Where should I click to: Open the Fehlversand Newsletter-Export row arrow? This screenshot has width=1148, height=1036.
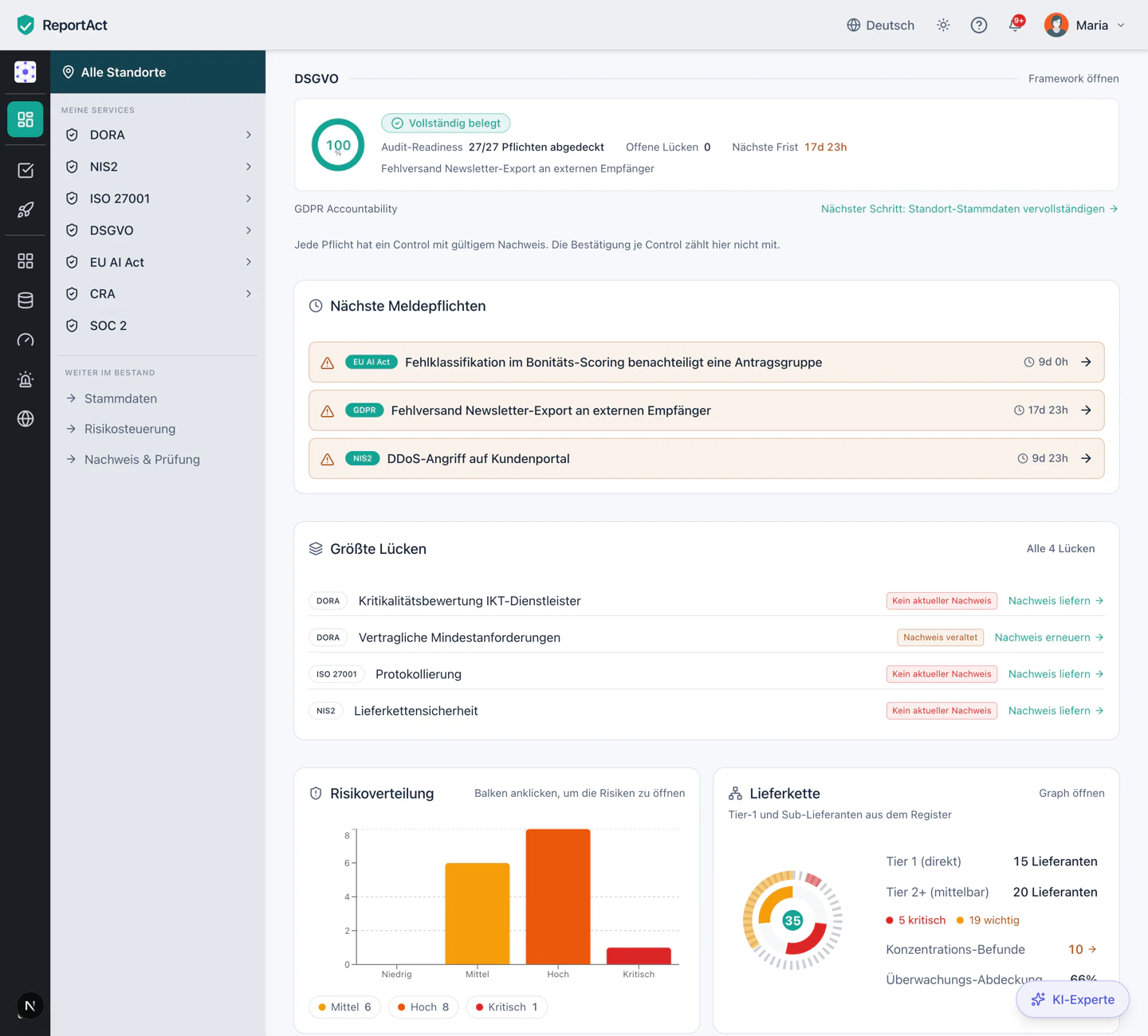tap(1086, 410)
